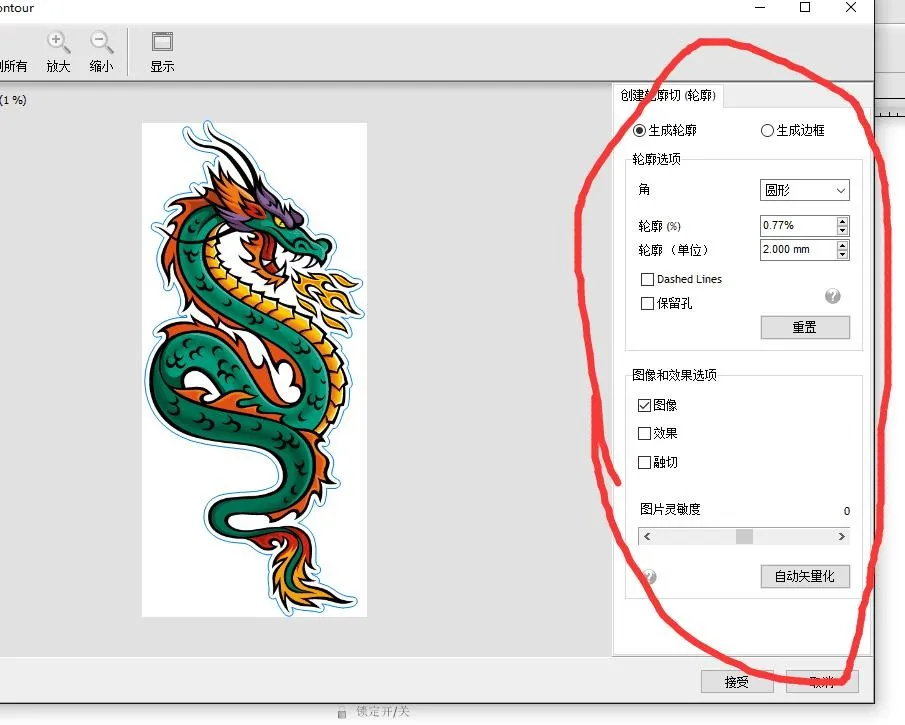The image size is (905, 725).
Task: Select the 生成轮廓 radio button
Action: pos(639,130)
